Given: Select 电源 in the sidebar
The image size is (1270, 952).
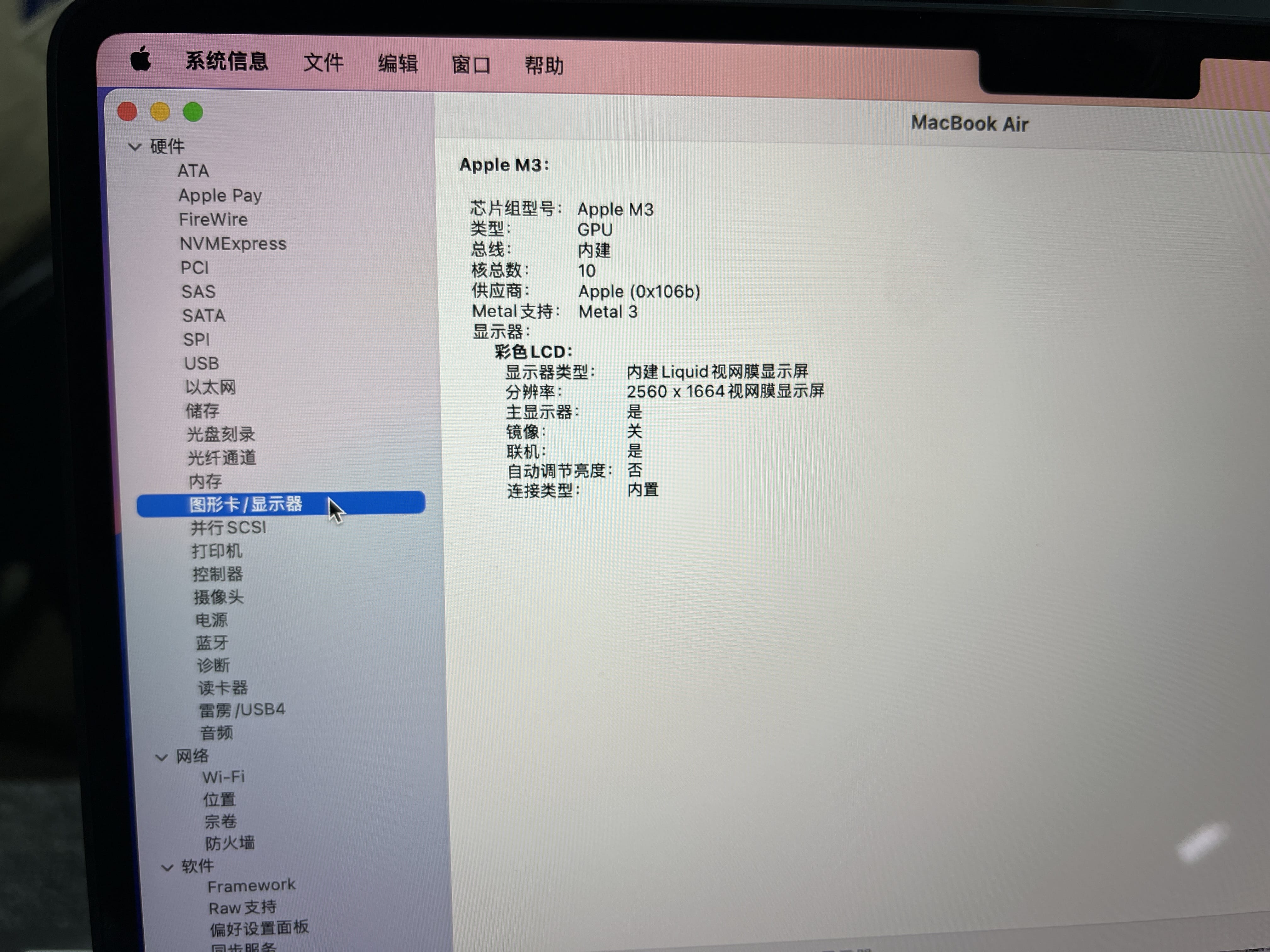Looking at the screenshot, I should click(x=211, y=620).
